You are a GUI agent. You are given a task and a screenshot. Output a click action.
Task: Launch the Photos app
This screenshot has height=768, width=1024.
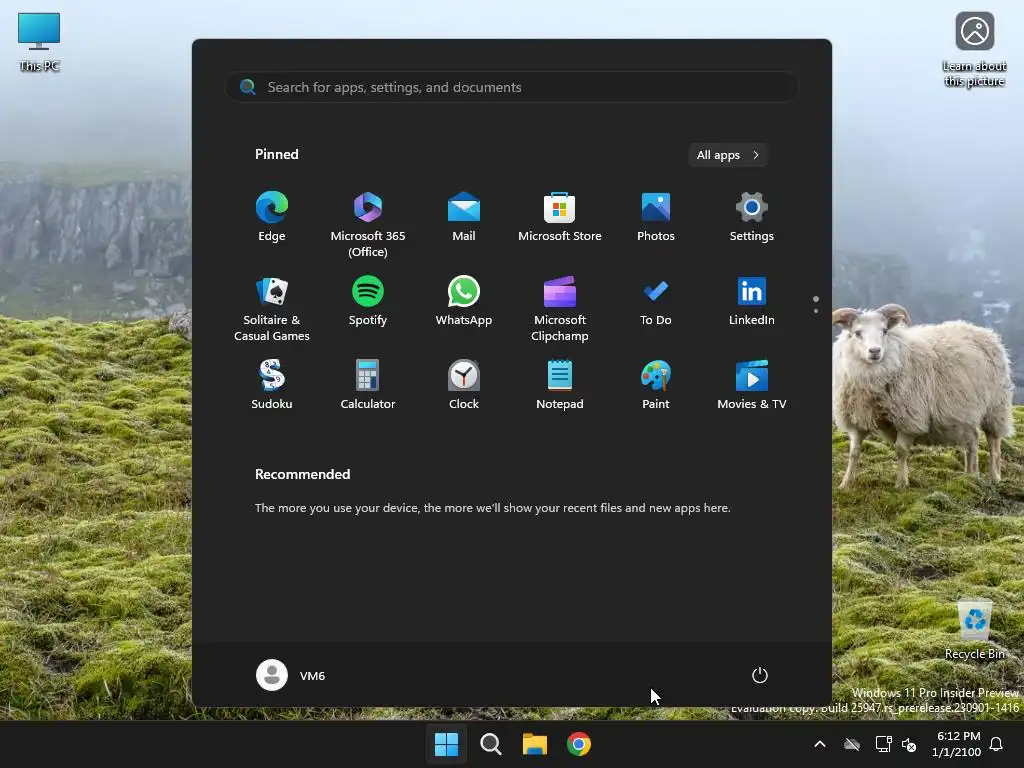coord(656,217)
